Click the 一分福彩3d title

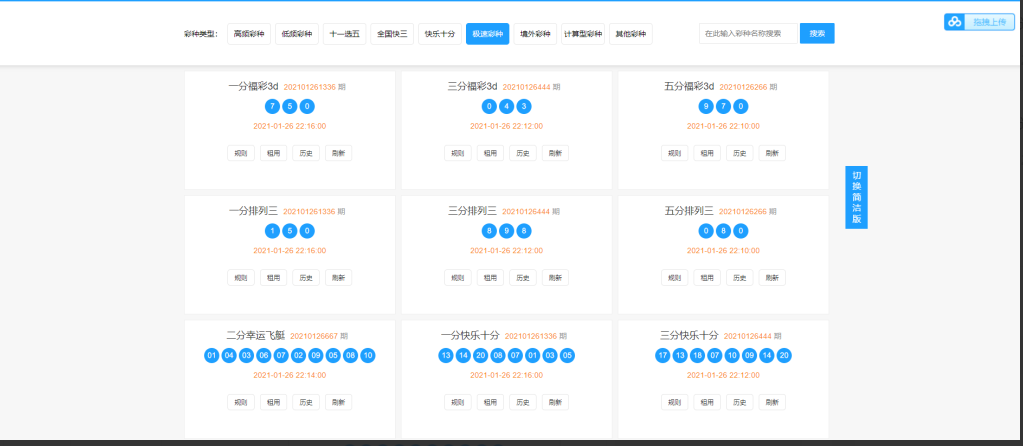click(254, 86)
